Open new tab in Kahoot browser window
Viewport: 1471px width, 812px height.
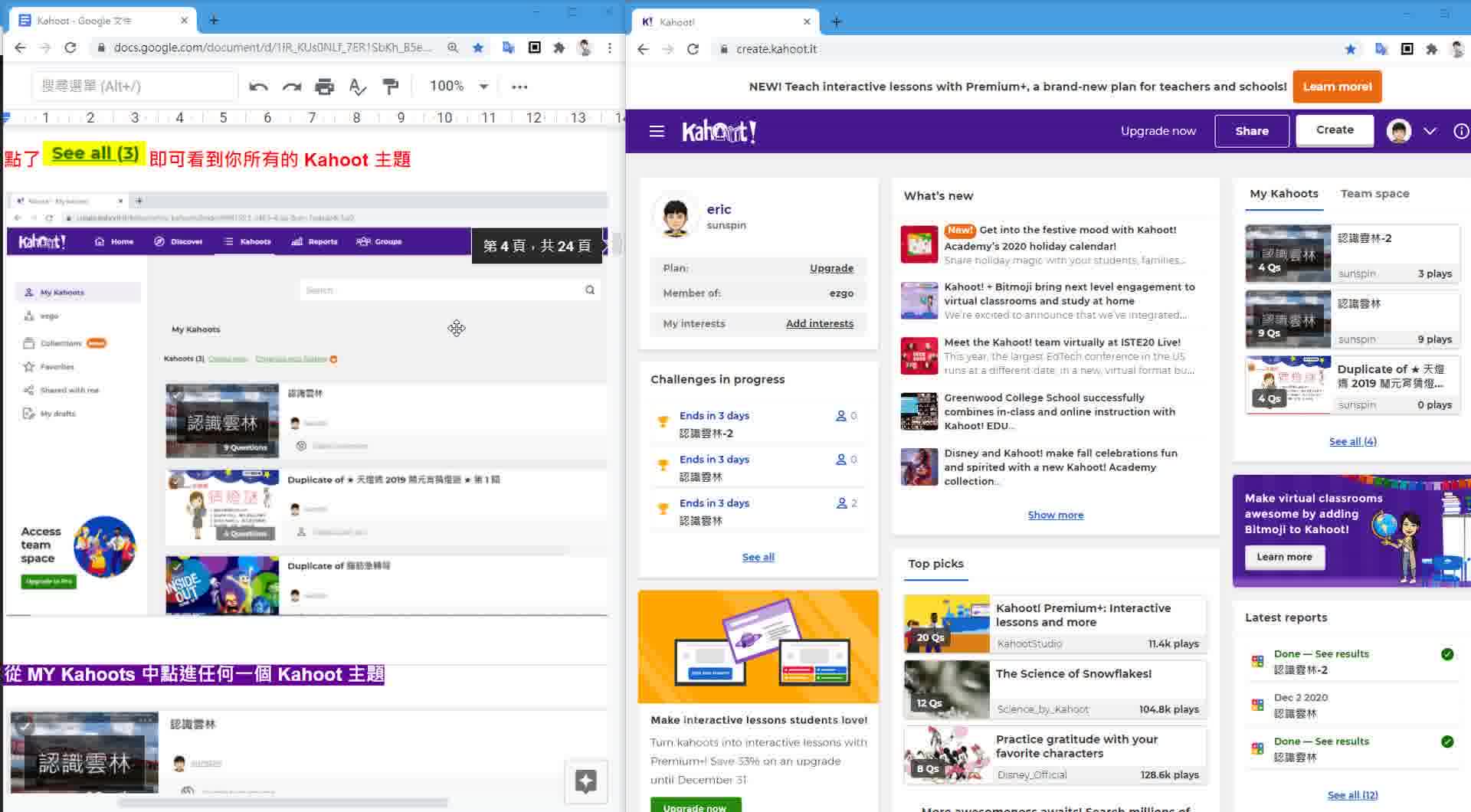pyautogui.click(x=837, y=21)
